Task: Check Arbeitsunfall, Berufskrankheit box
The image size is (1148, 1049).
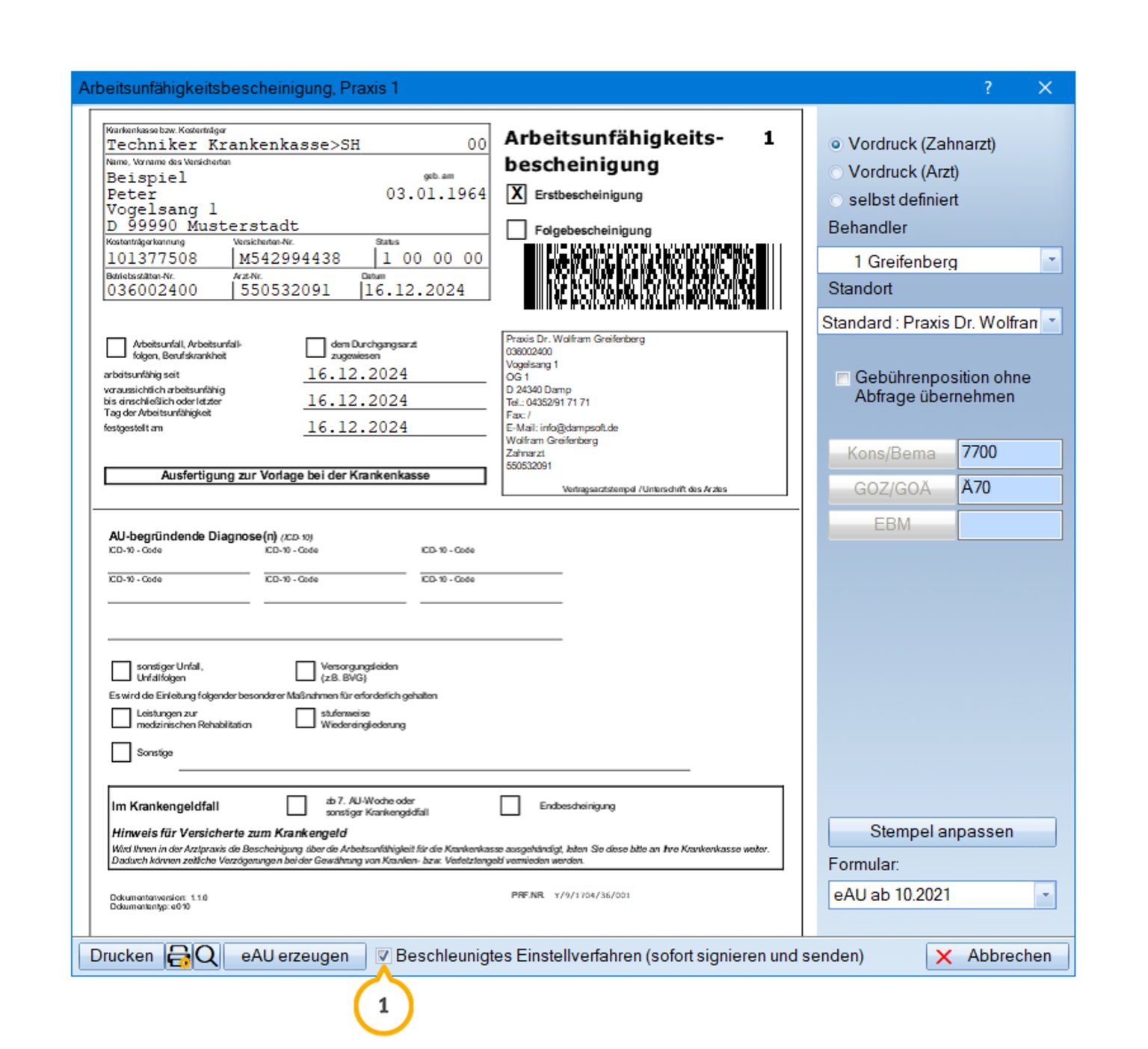Action: pos(116,348)
